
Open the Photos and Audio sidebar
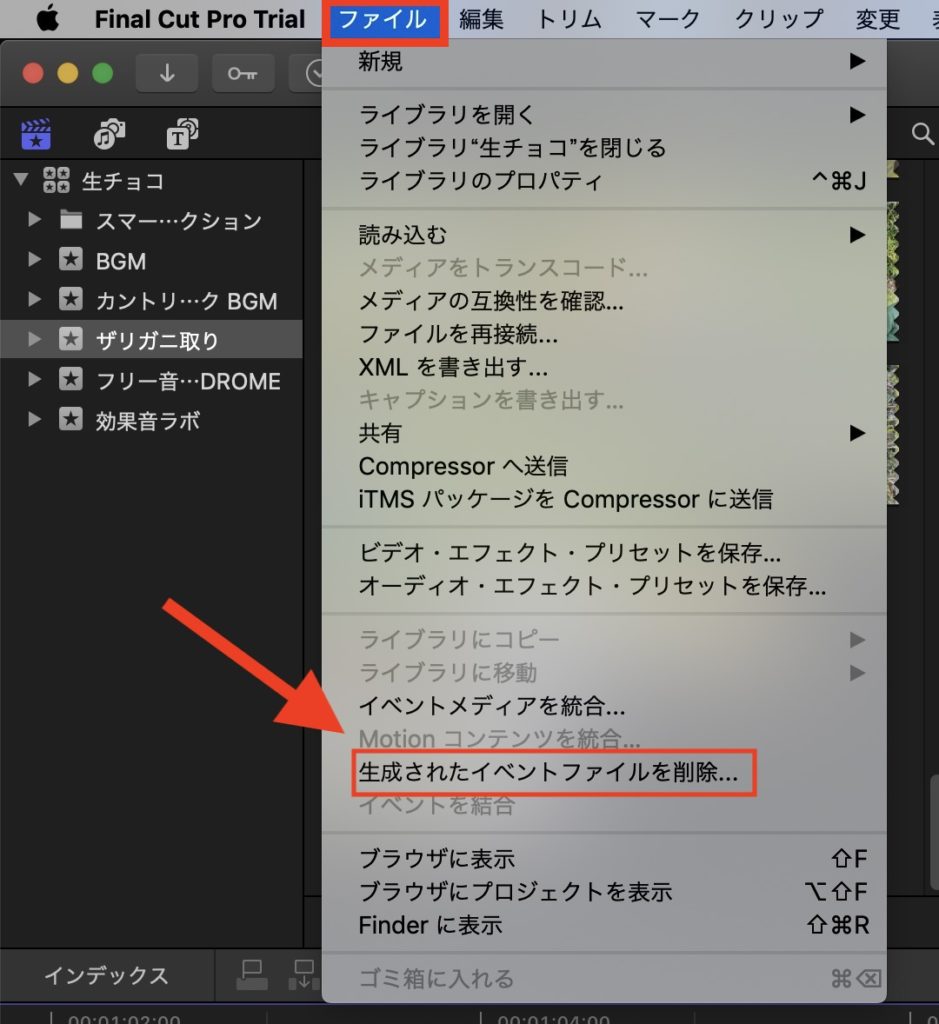(109, 134)
